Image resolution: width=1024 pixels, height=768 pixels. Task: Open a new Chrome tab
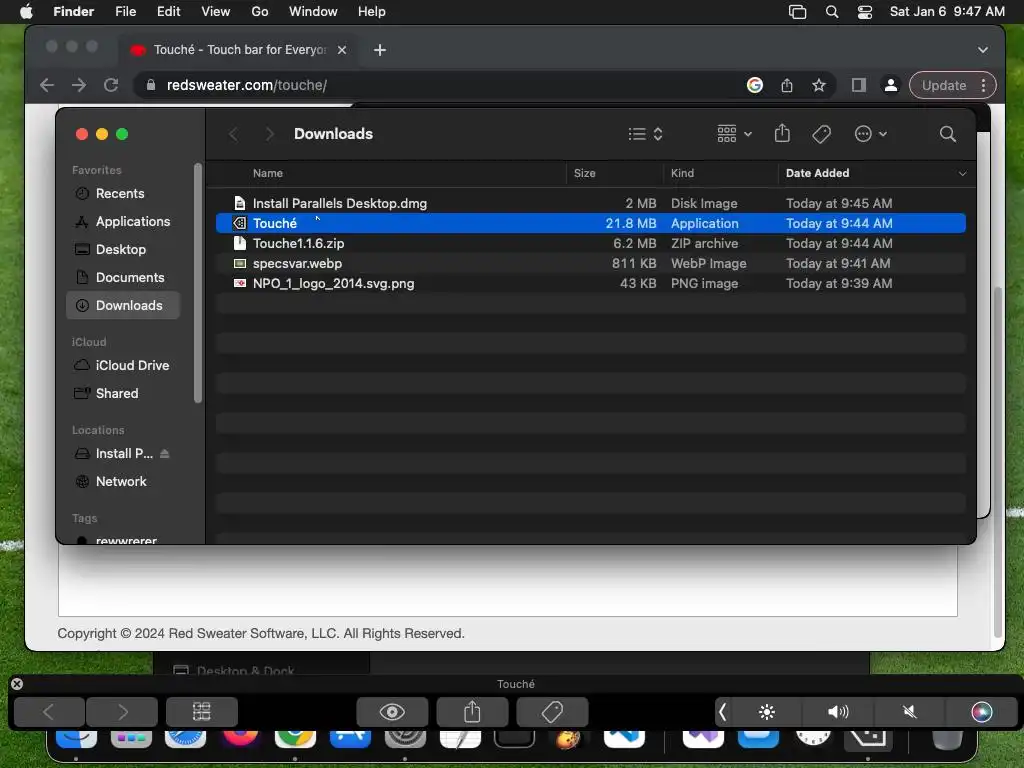point(380,50)
